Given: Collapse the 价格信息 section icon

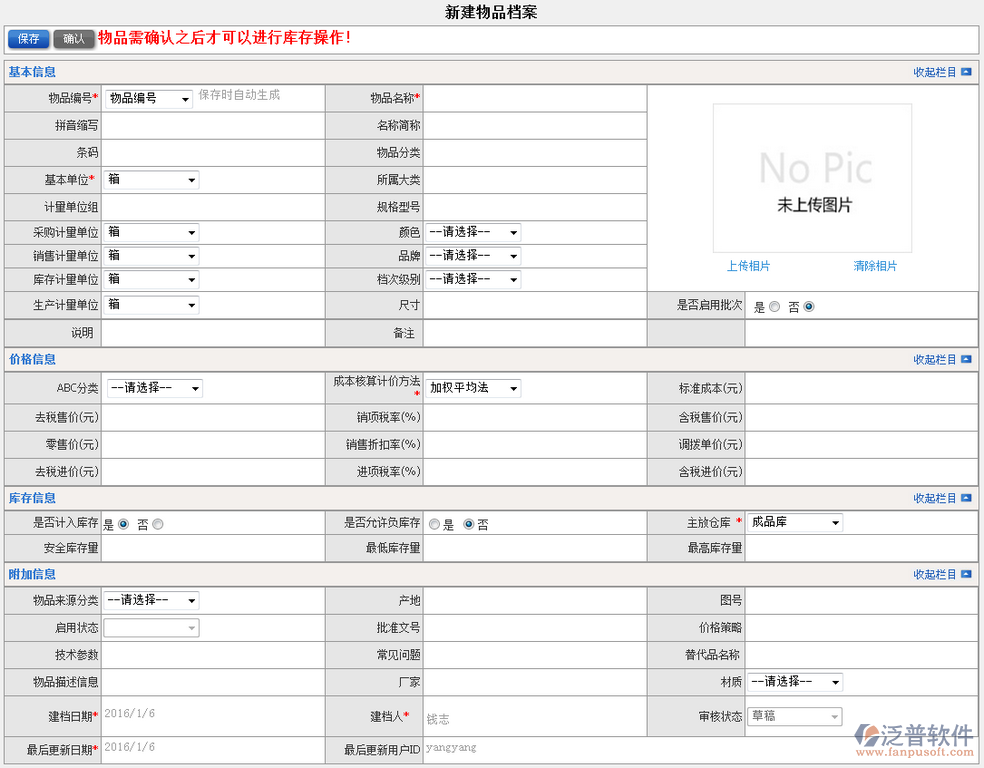Looking at the screenshot, I should (x=965, y=359).
